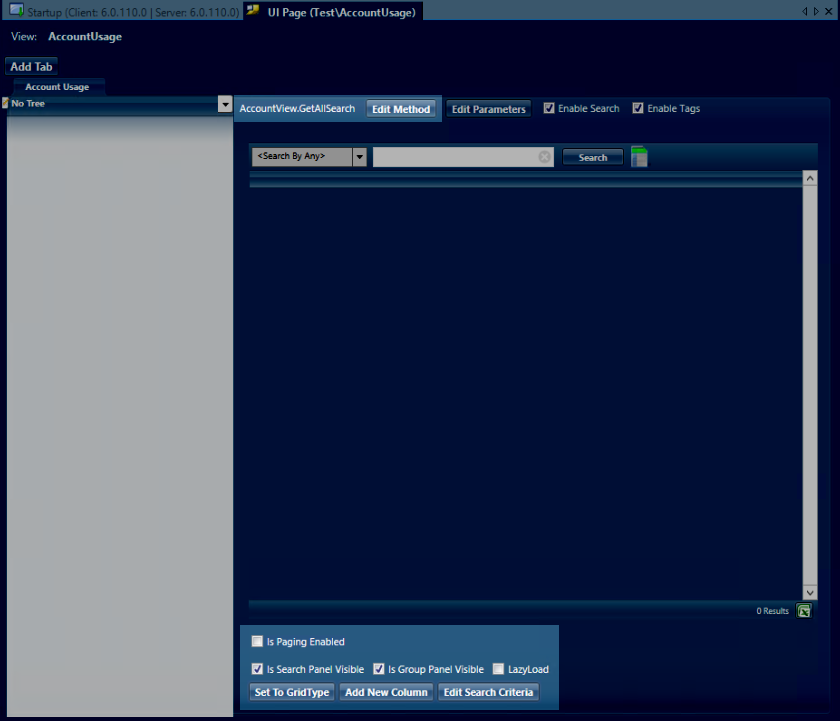Open the No Tree dropdown
This screenshot has width=840, height=721.
point(225,104)
